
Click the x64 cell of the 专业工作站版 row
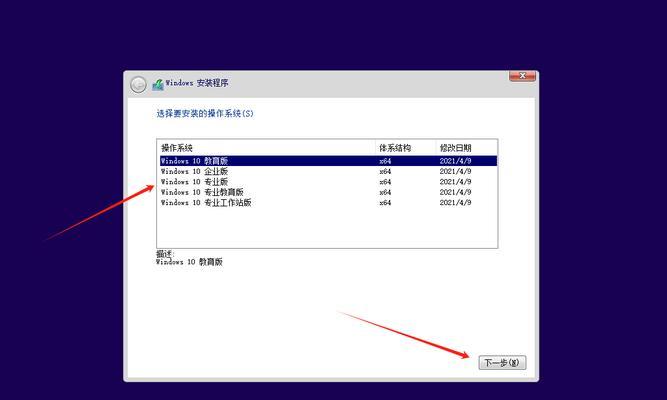click(385, 203)
